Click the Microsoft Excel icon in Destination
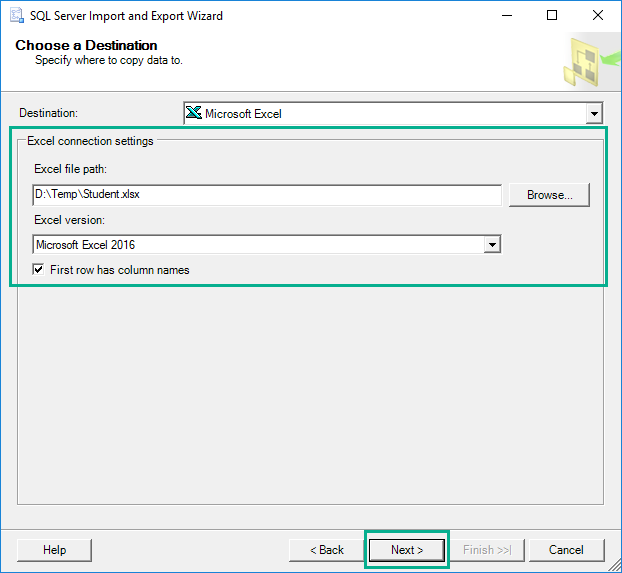 click(194, 113)
